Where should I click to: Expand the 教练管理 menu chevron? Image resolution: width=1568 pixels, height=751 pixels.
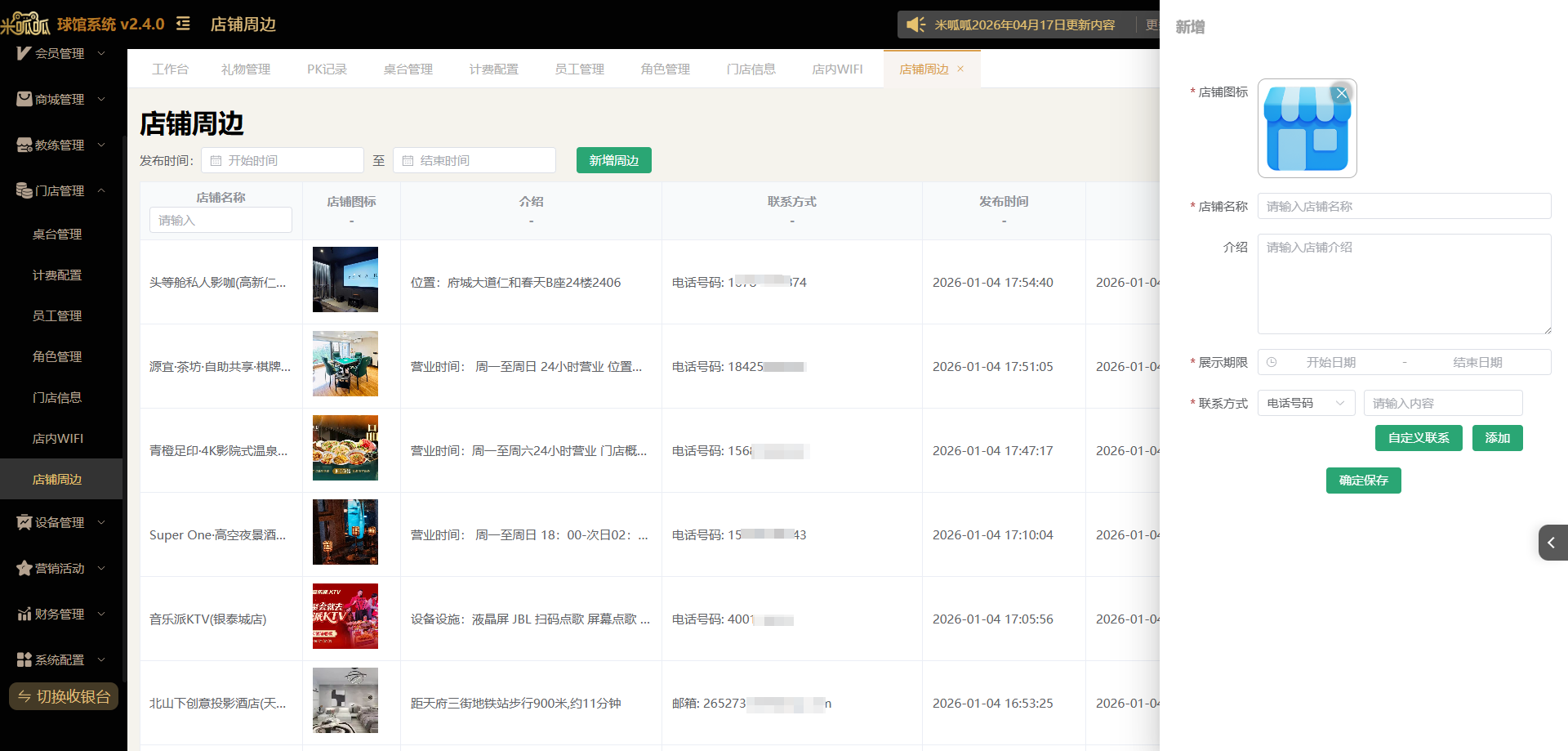[101, 145]
